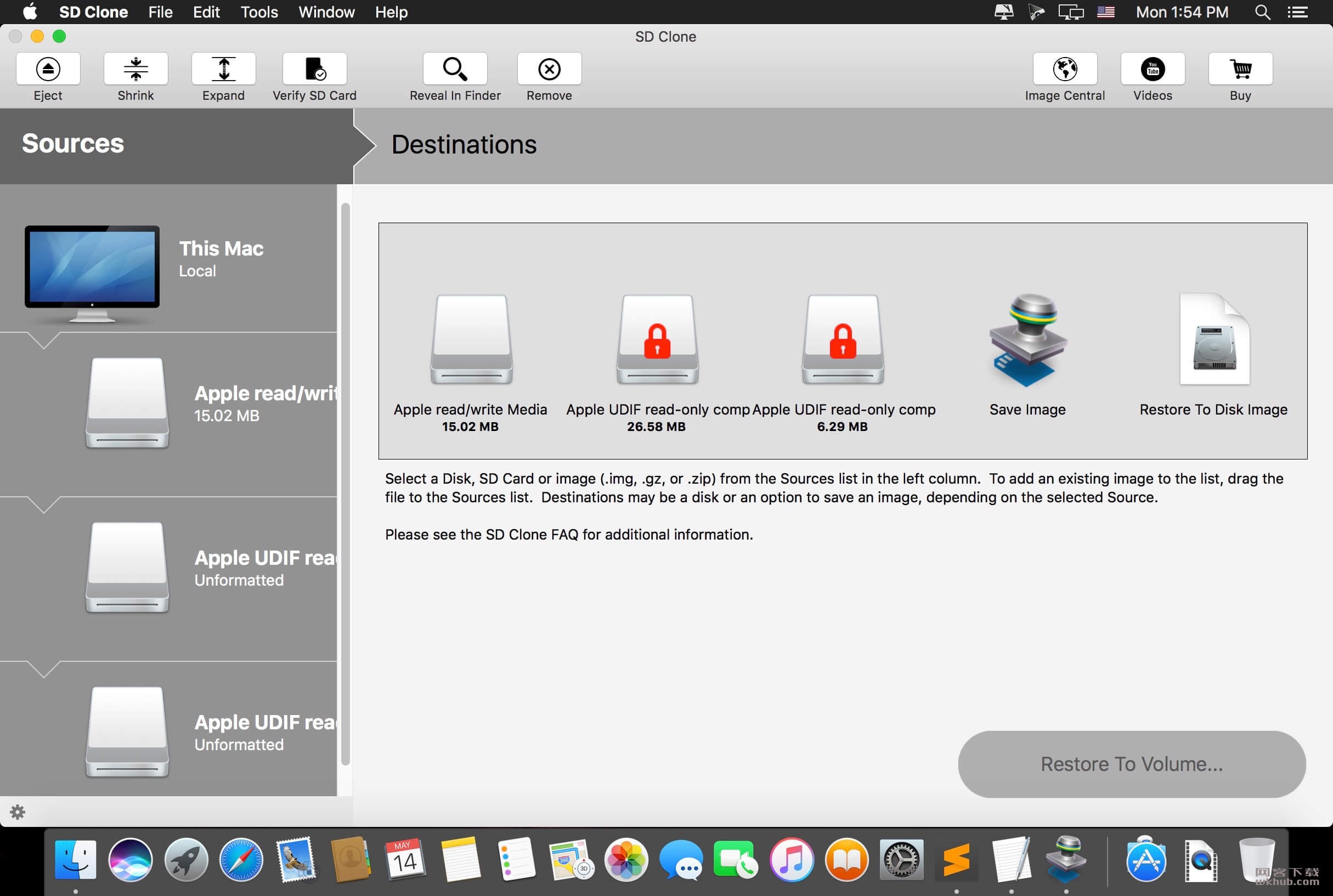The width and height of the screenshot is (1333, 896).
Task: Open Messages from the Dock
Action: tap(681, 859)
